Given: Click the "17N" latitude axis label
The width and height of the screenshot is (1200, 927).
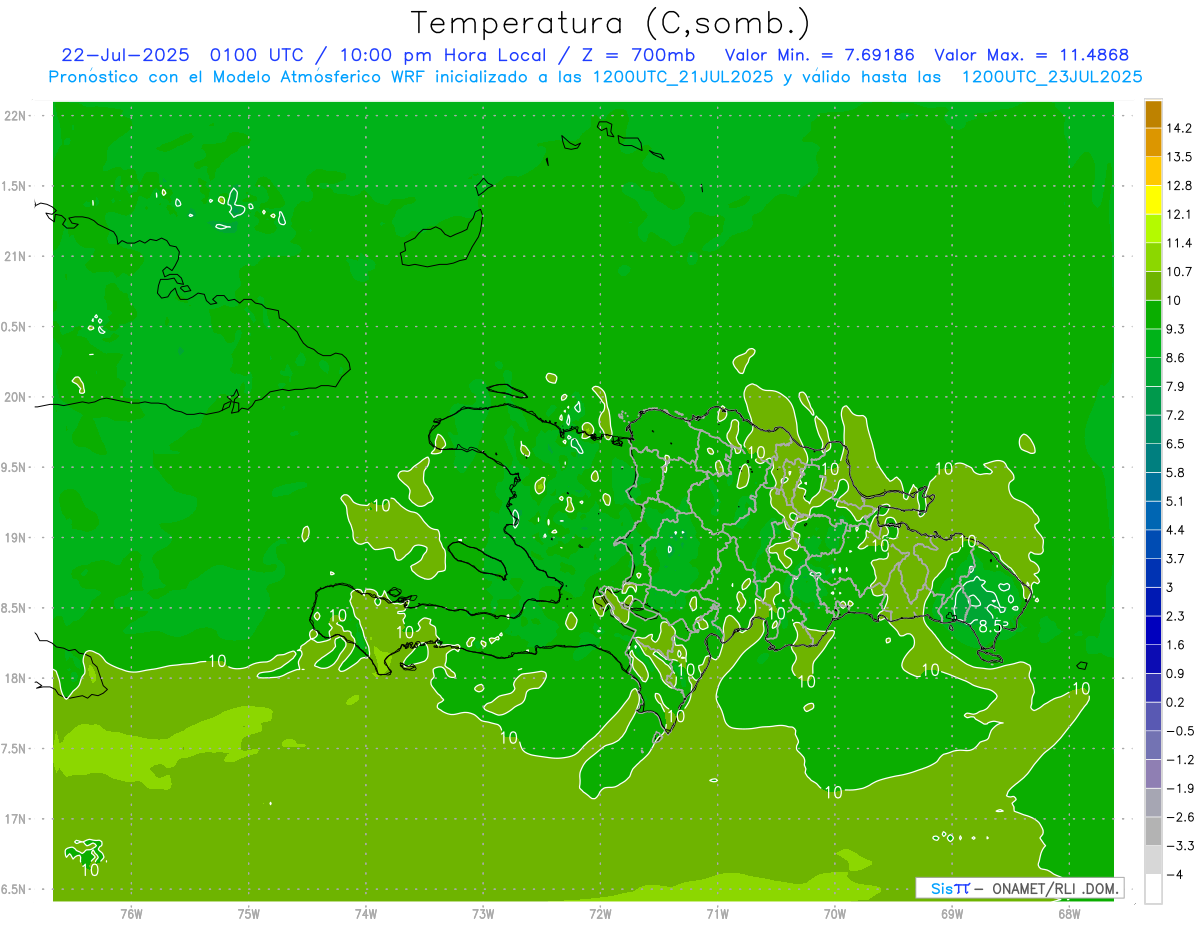Looking at the screenshot, I should pos(16,819).
